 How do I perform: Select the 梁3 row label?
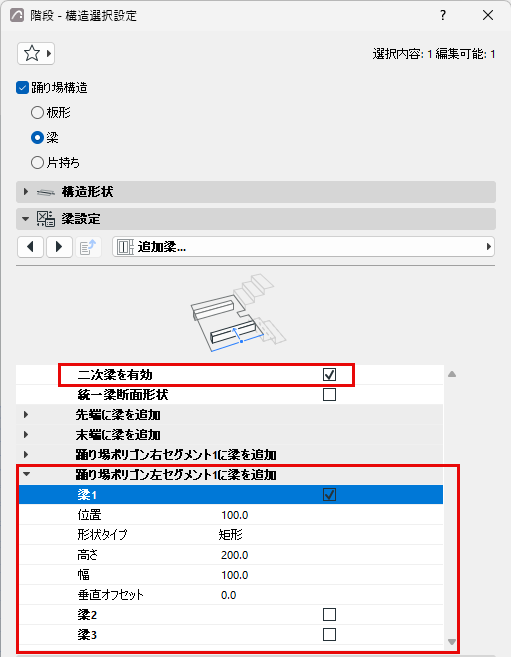click(x=87, y=635)
